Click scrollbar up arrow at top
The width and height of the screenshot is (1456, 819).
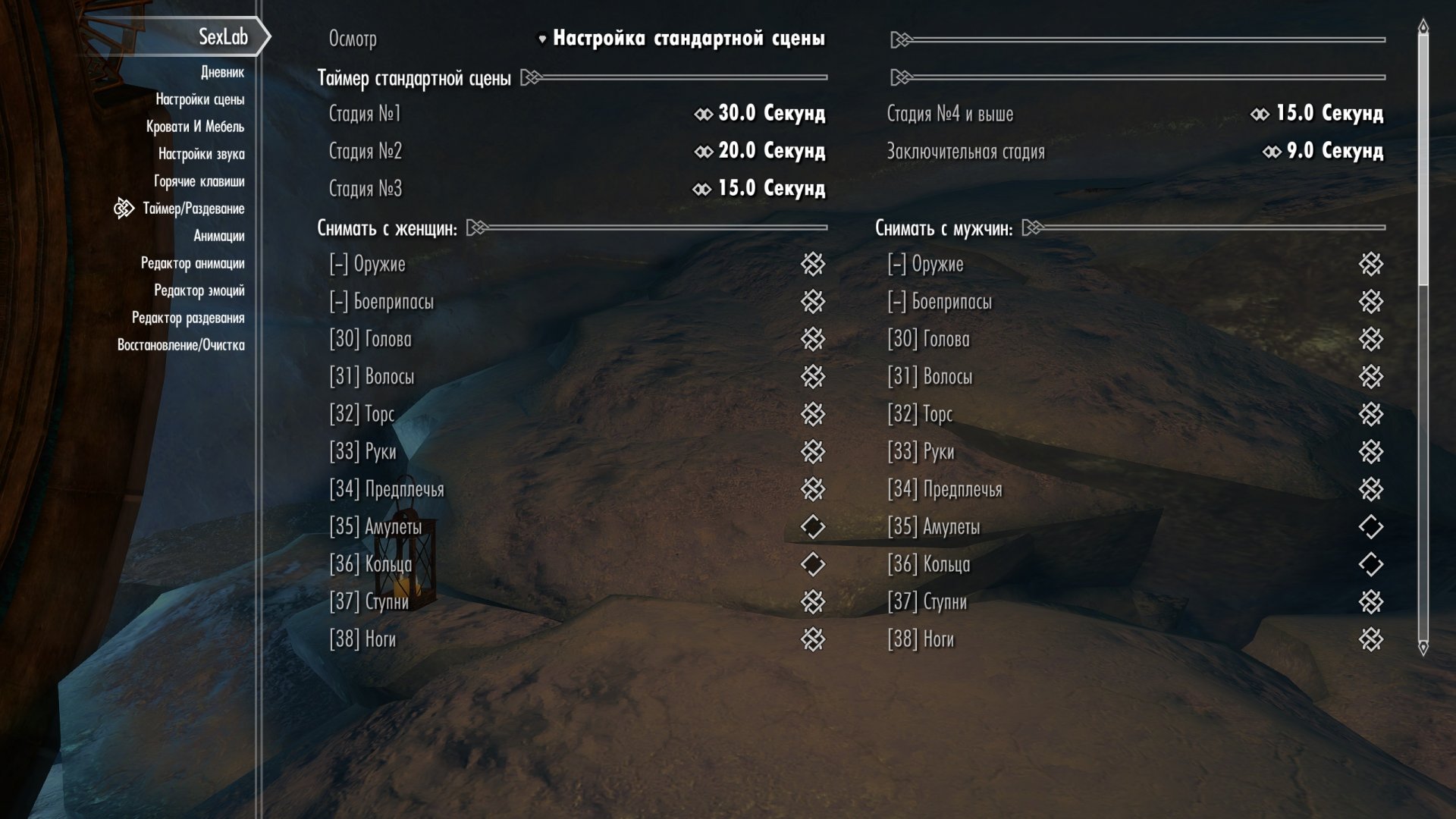coord(1423,27)
